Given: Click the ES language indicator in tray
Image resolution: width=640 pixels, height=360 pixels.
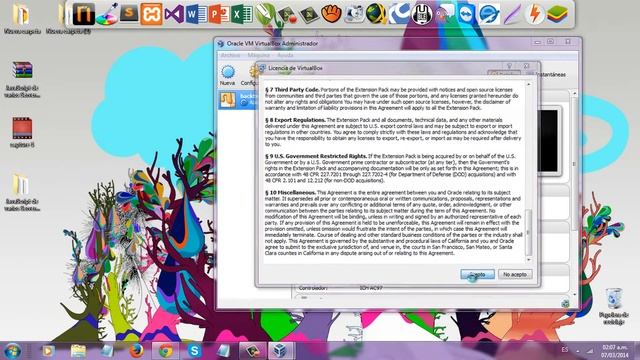Looking at the screenshot, I should (x=564, y=350).
